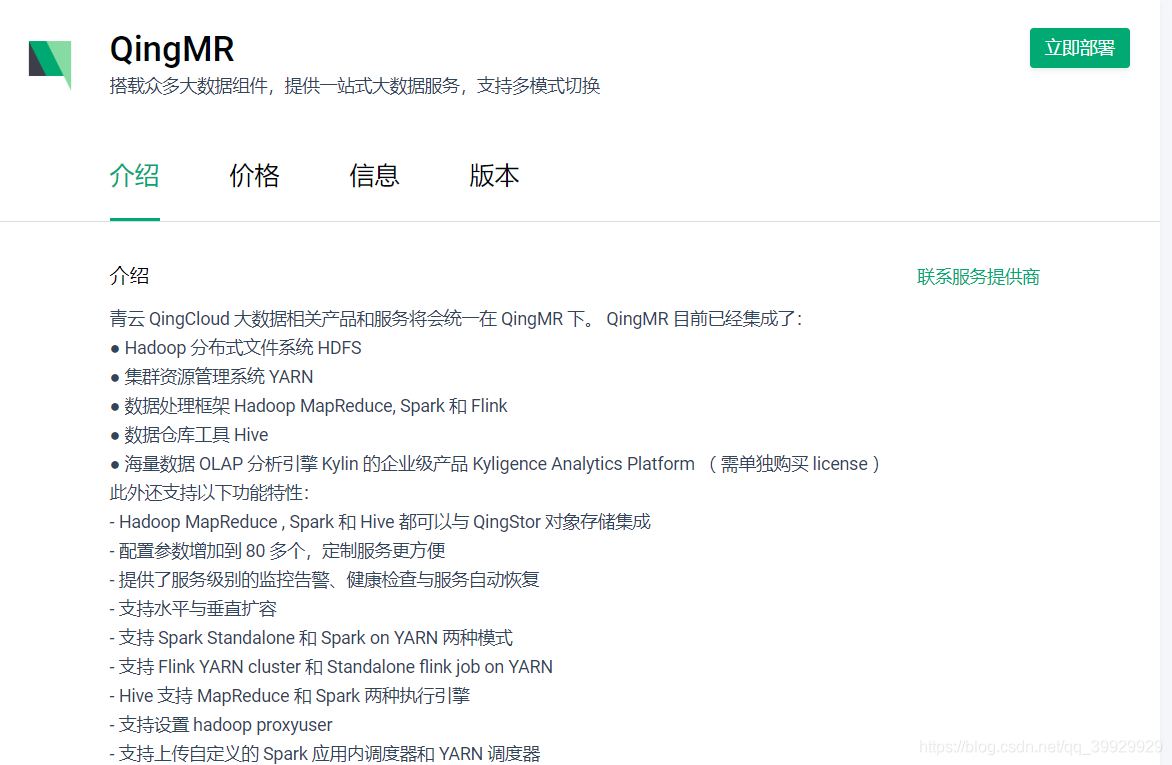Select the subtitle 搭载众多大数据组件 text
The height and width of the screenshot is (765, 1172).
coord(355,86)
